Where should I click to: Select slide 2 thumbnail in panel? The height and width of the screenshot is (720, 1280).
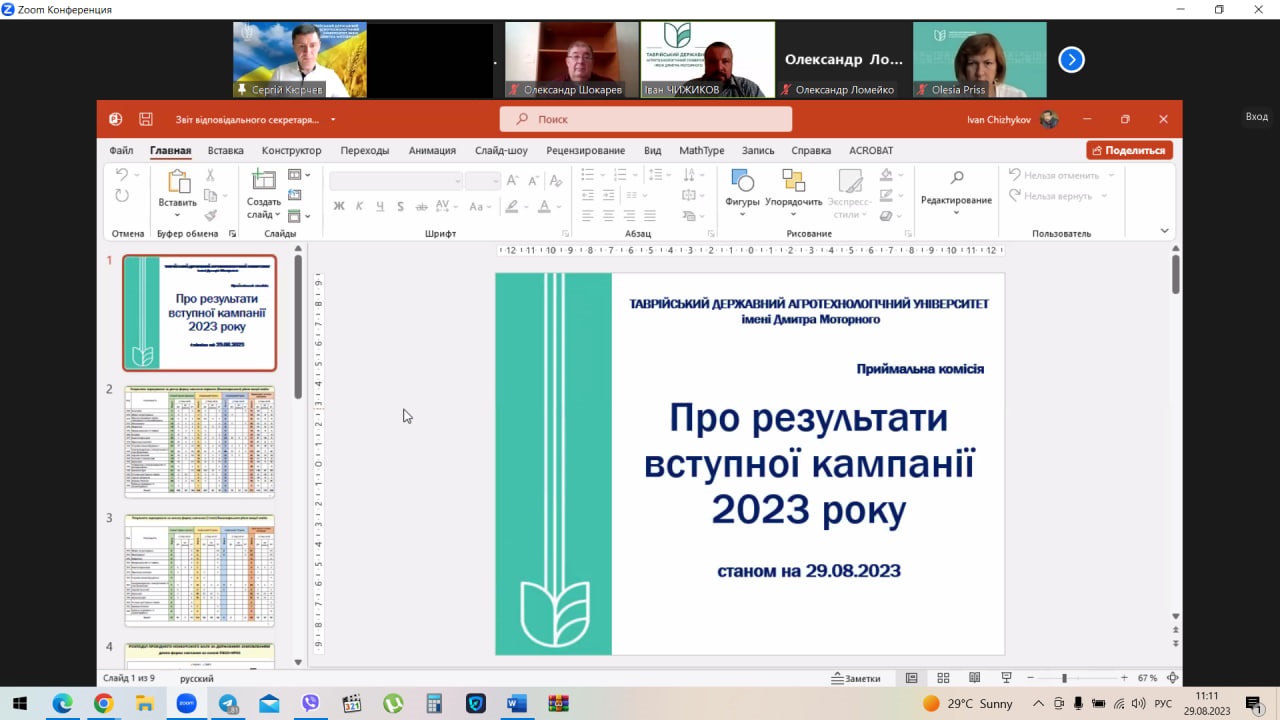199,441
